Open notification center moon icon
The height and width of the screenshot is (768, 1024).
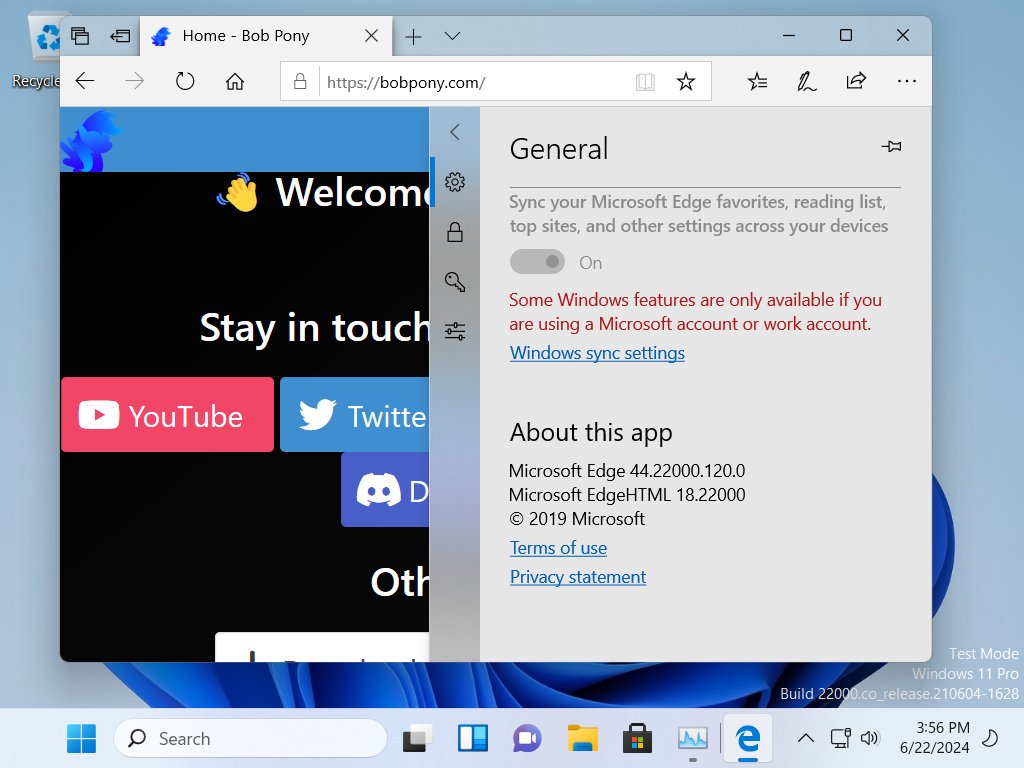pyautogui.click(x=990, y=739)
